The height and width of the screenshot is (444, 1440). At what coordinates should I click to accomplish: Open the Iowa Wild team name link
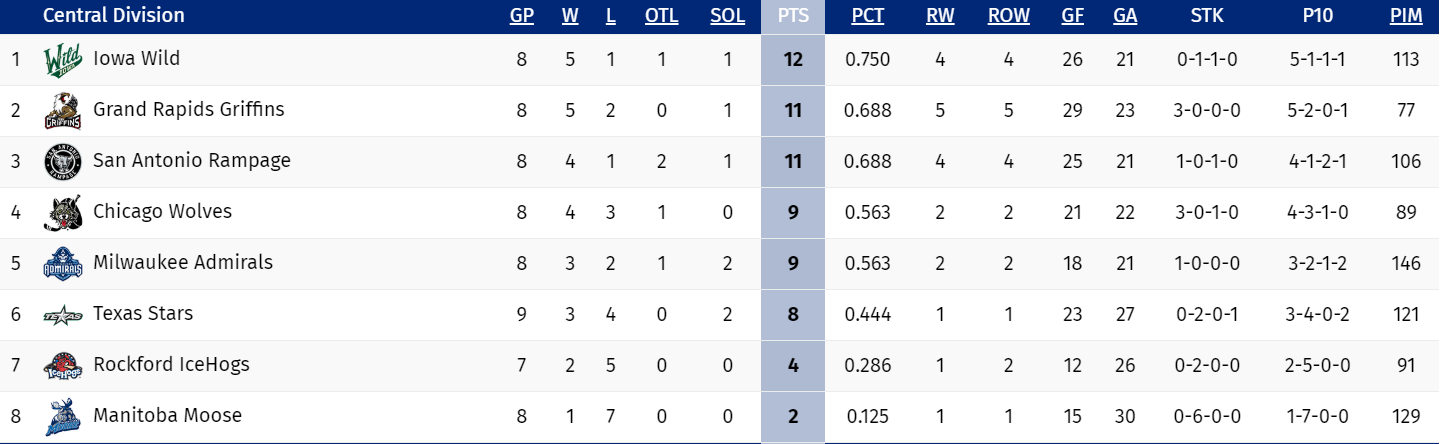point(137,59)
